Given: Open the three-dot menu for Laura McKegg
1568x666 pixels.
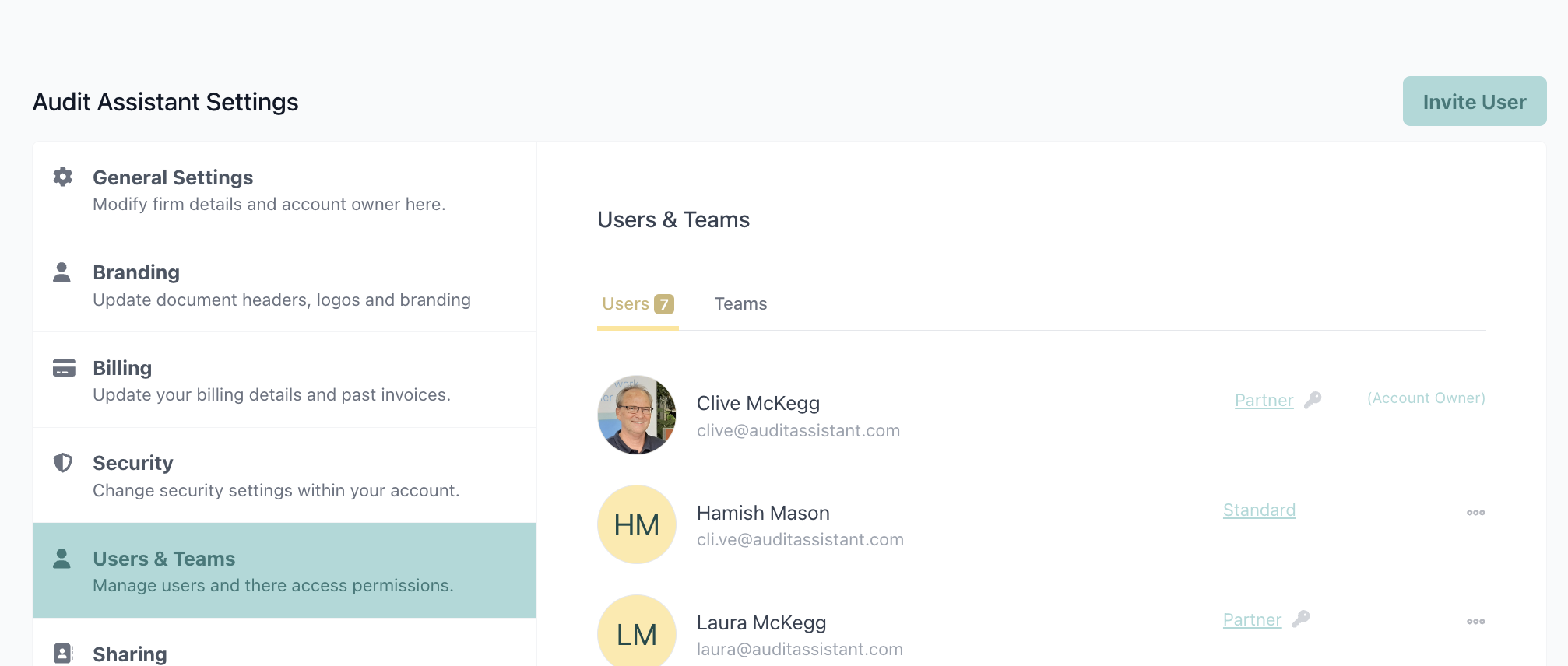Looking at the screenshot, I should [x=1475, y=621].
